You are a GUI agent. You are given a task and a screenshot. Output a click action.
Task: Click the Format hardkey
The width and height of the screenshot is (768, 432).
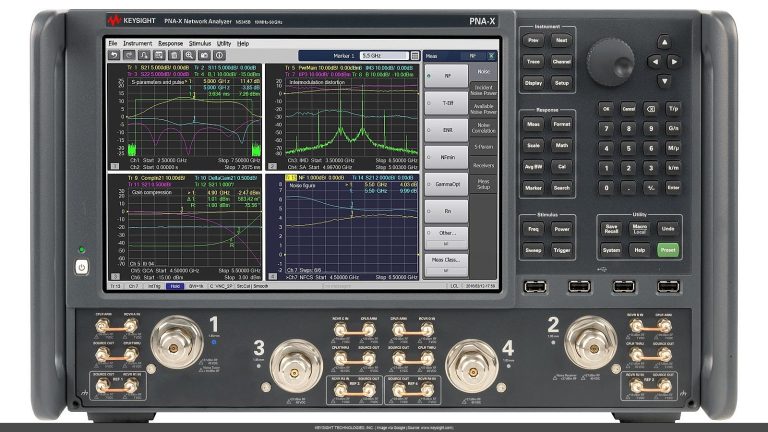561,124
